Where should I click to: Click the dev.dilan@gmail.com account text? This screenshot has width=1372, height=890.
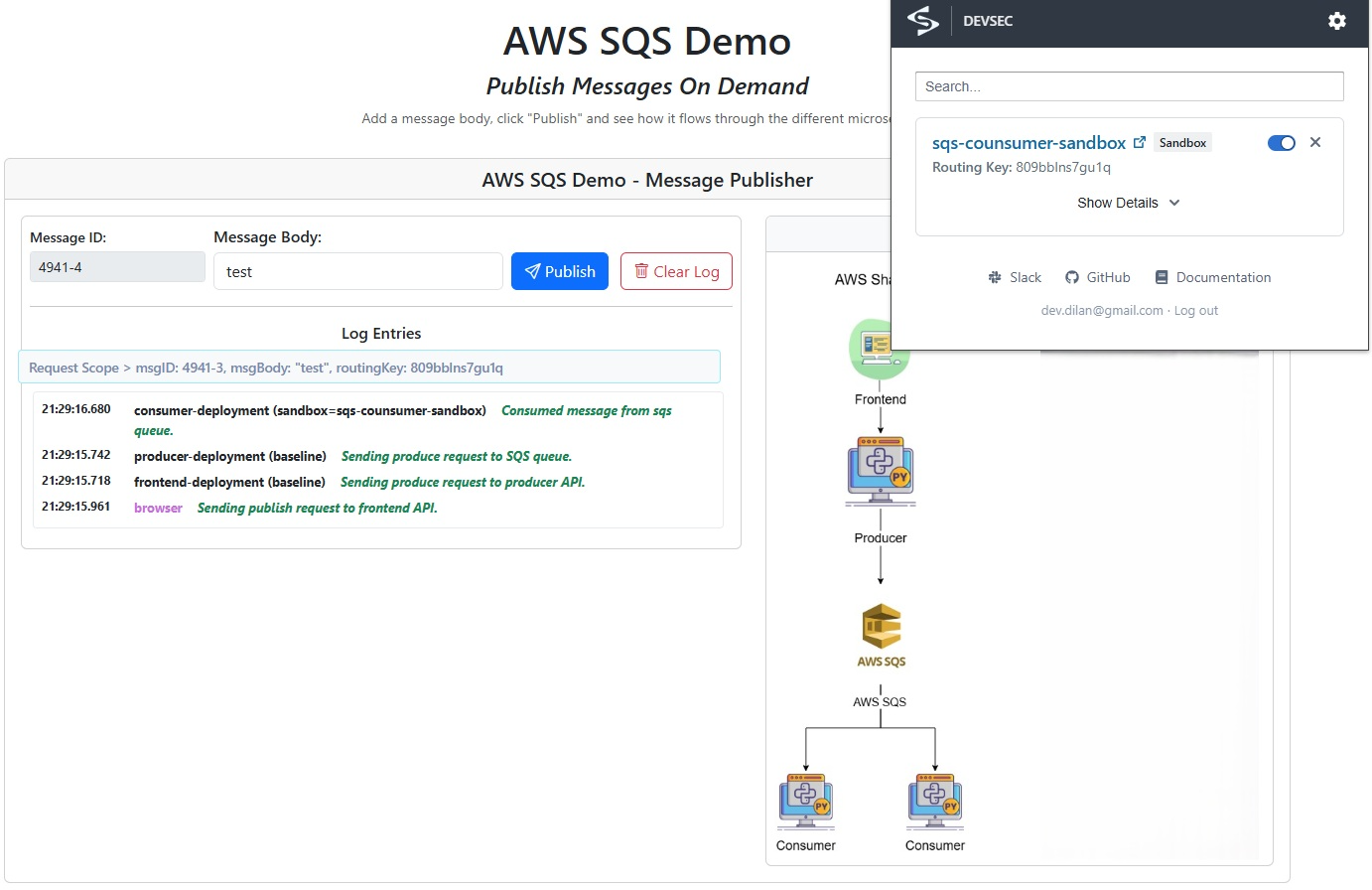pos(1102,311)
